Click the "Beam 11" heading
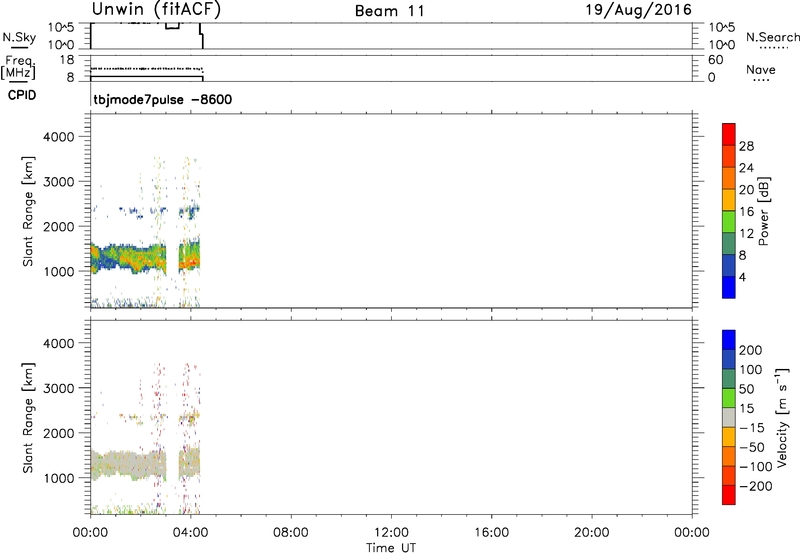The height and width of the screenshot is (554, 800). [390, 11]
